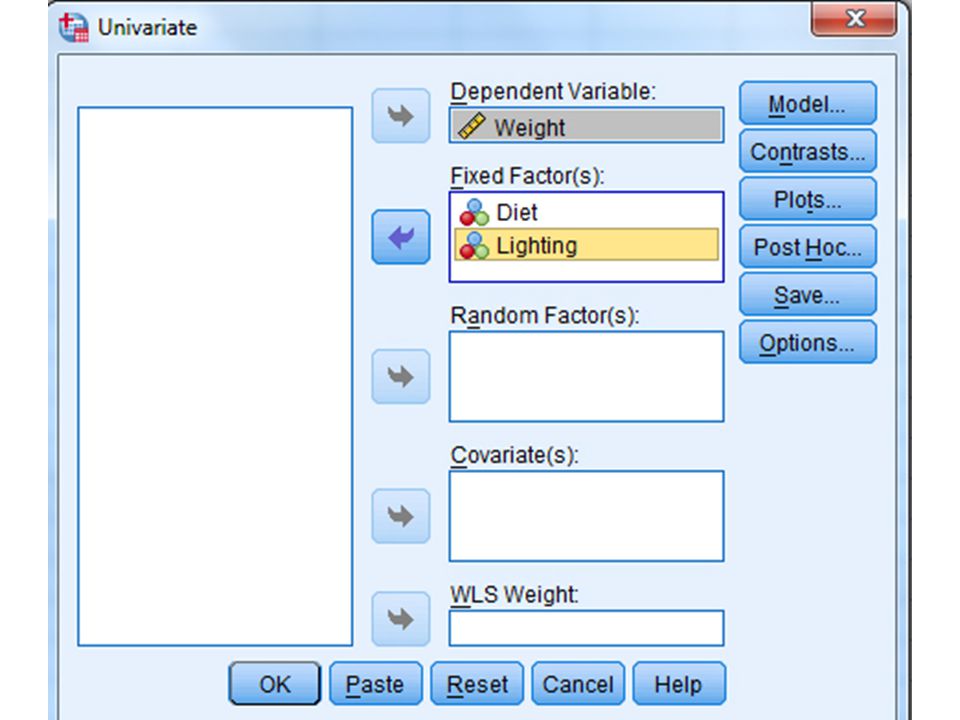Click Reset to clear the variables
960x720 pixels.
tap(477, 683)
